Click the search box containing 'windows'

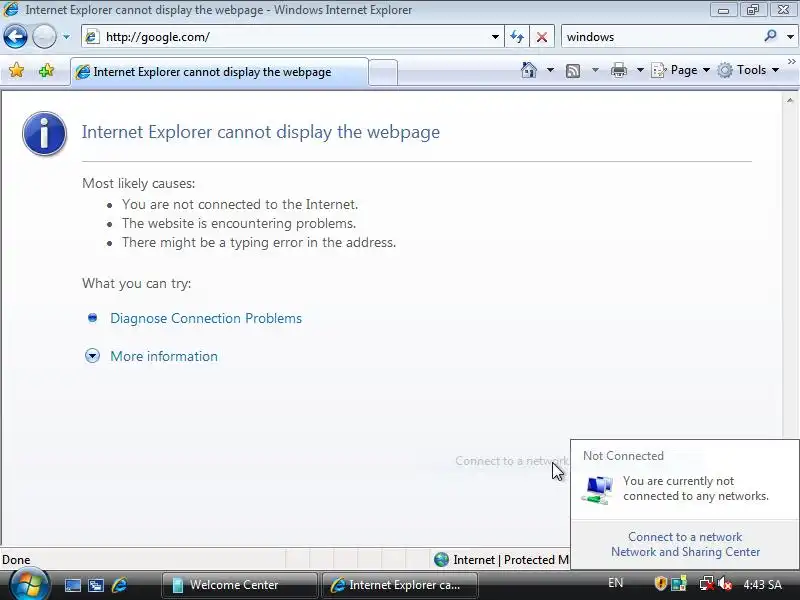point(661,37)
